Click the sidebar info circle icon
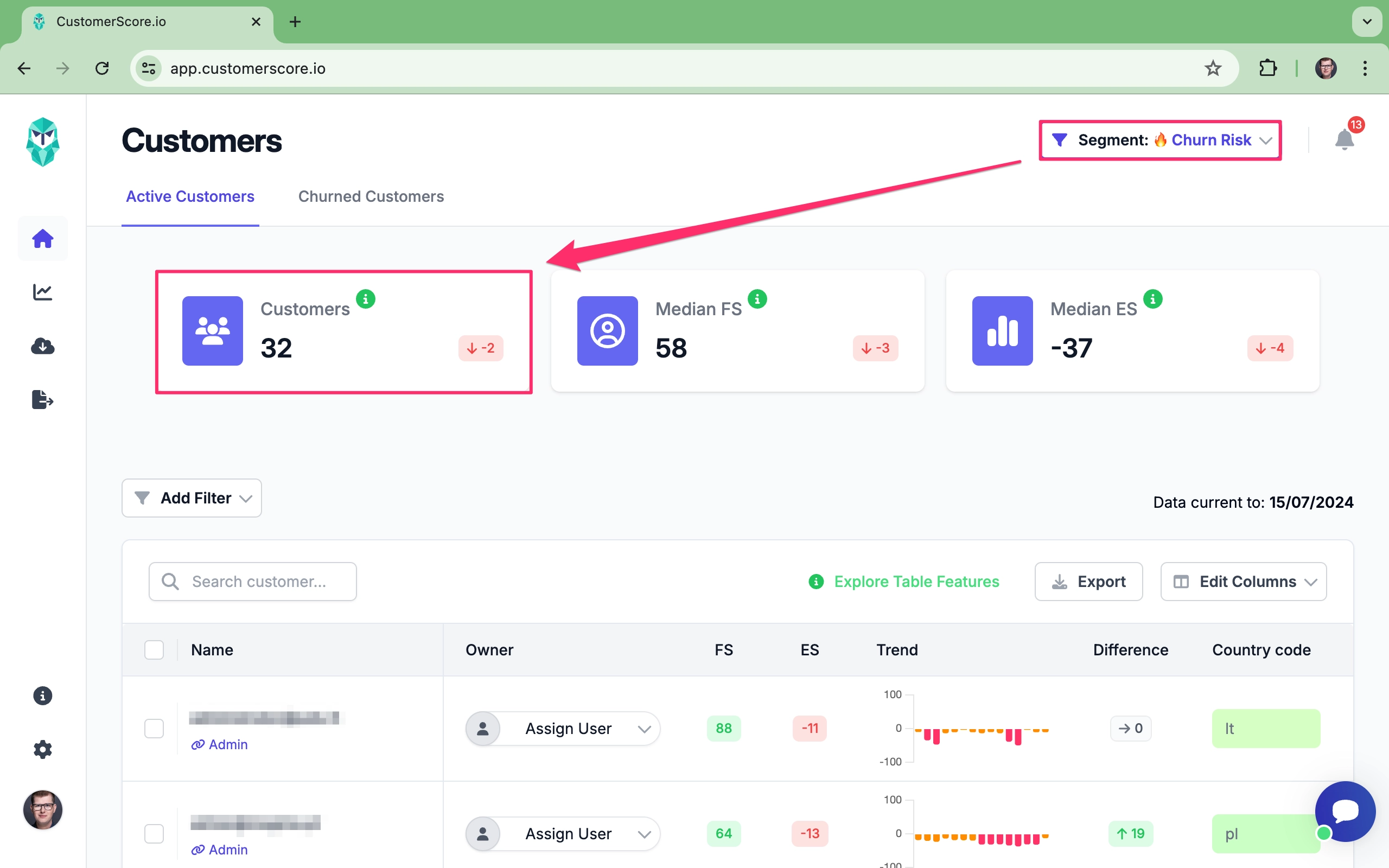This screenshot has width=1389, height=868. click(x=42, y=696)
